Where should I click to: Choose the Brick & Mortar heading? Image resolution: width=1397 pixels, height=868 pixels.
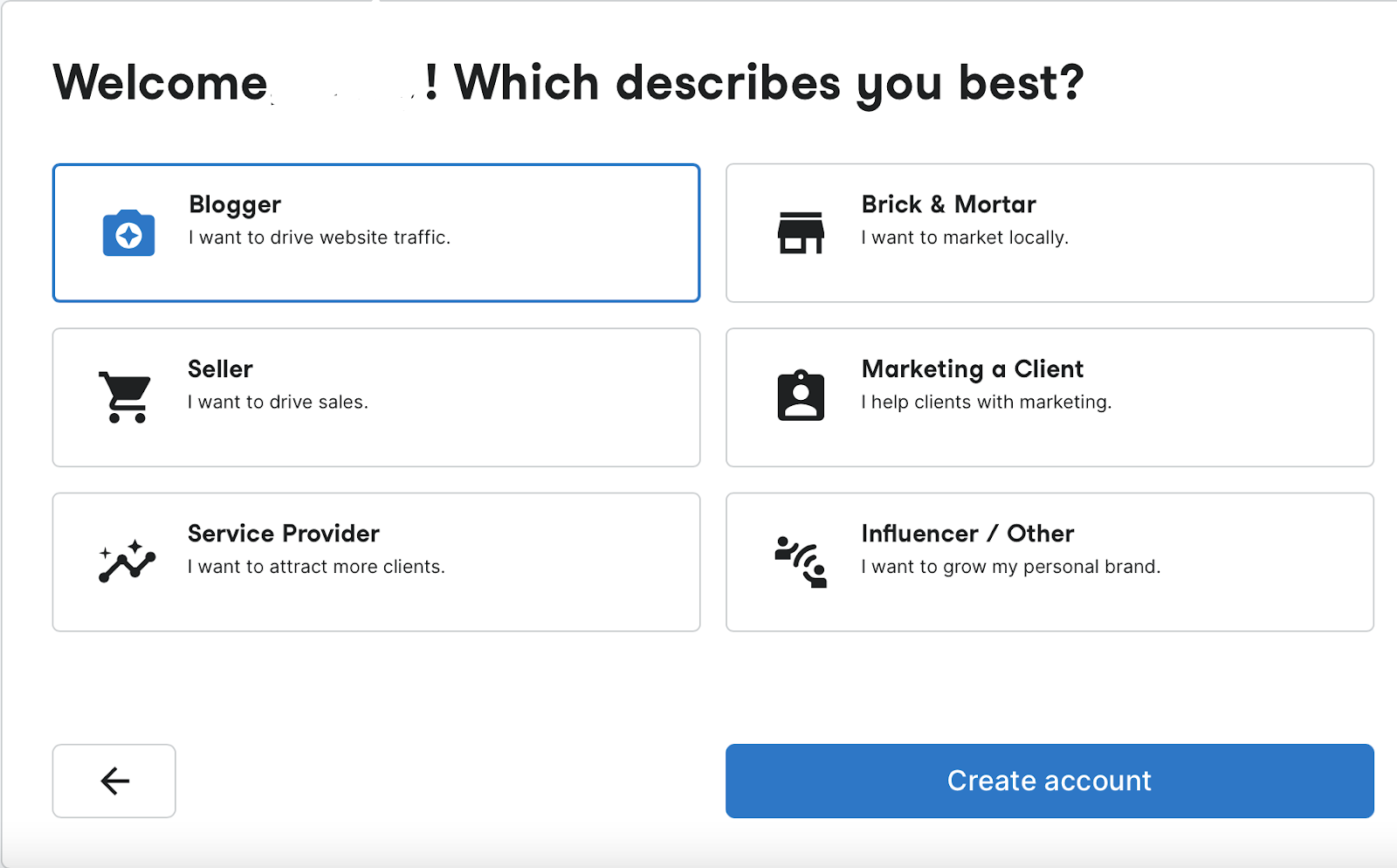(x=948, y=204)
